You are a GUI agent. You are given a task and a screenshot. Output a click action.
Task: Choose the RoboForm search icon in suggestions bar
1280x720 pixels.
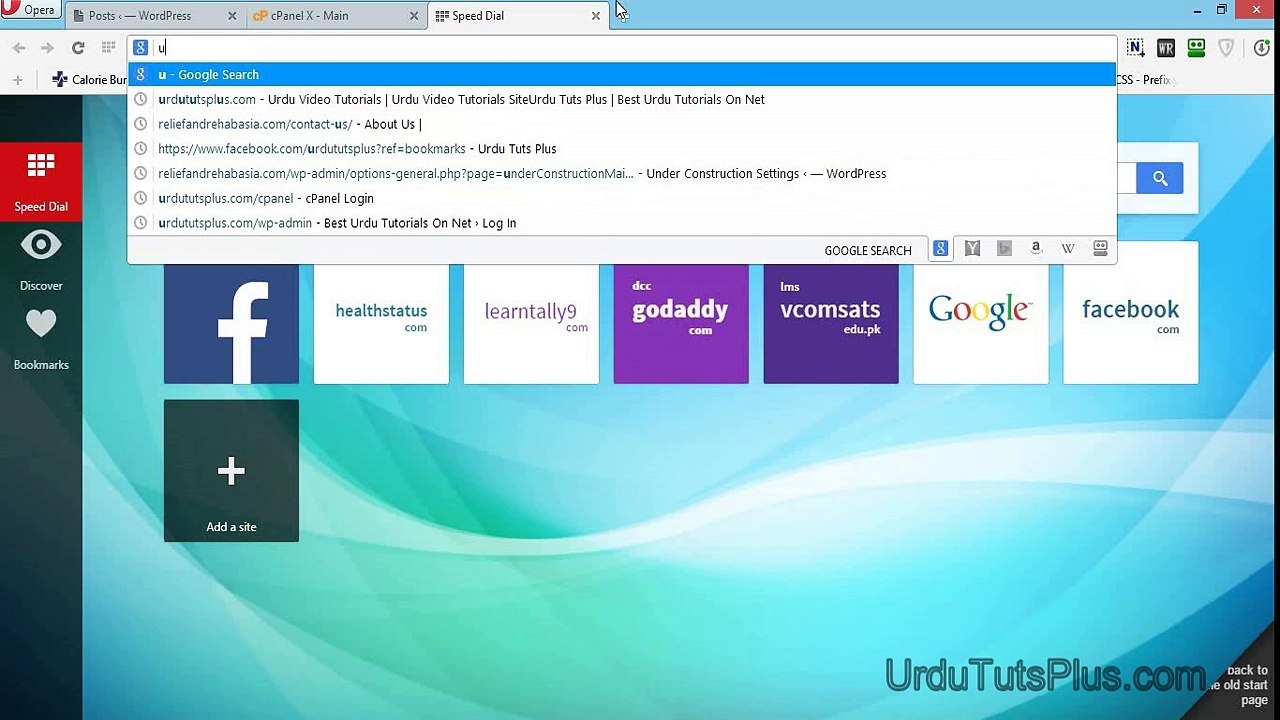point(1100,249)
